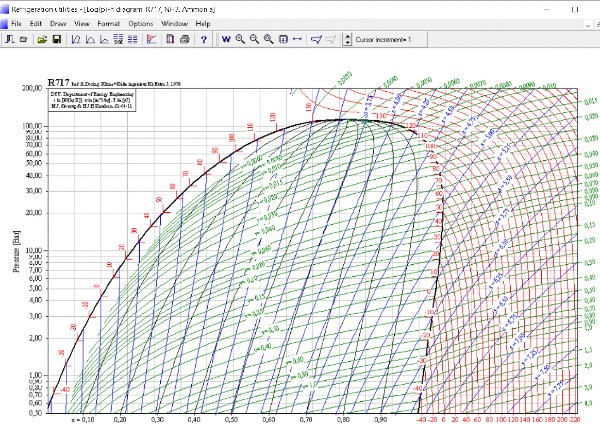This screenshot has height=424, width=600.
Task: Open the View menu
Action: 82,23
